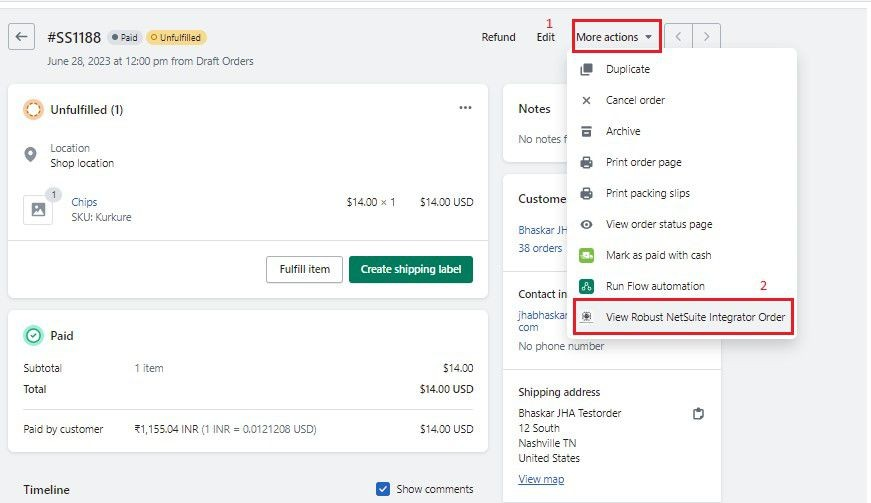Click the Robust NetSuite Integrator icon
The image size is (871, 503).
click(586, 317)
